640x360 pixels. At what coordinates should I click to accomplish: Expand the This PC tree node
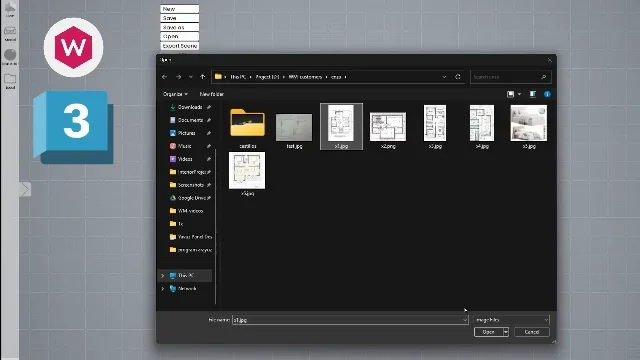163,276
